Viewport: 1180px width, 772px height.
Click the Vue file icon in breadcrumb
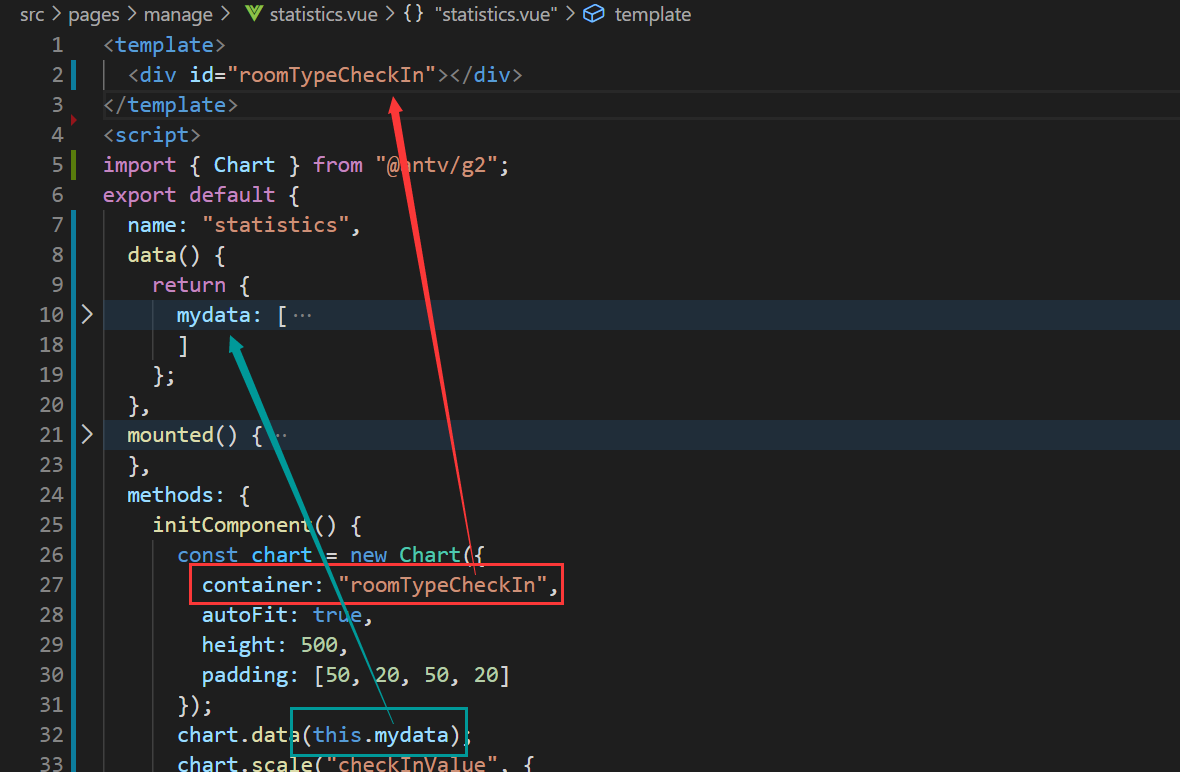coord(254,14)
